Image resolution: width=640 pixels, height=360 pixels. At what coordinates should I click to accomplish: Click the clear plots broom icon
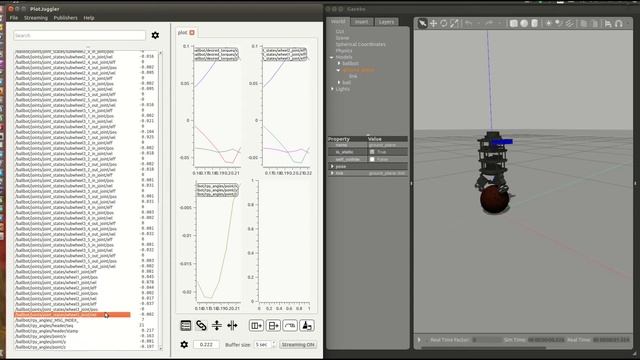[307, 325]
